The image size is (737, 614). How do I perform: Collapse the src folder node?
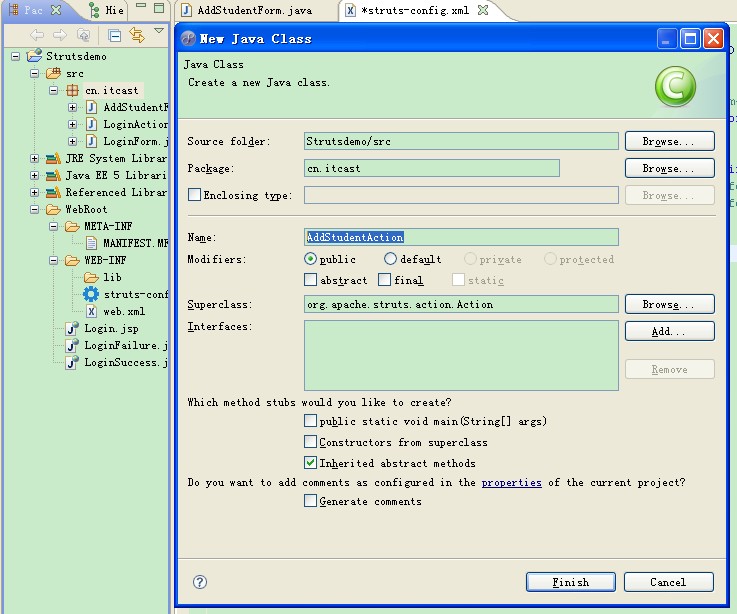(x=34, y=73)
